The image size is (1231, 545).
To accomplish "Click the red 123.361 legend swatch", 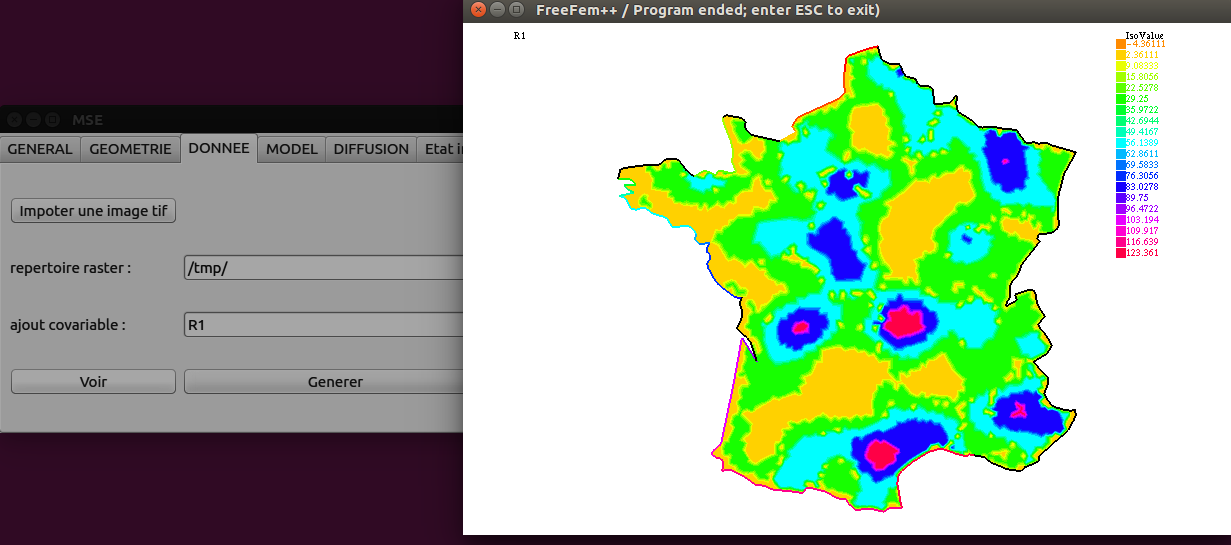I will (x=1120, y=253).
